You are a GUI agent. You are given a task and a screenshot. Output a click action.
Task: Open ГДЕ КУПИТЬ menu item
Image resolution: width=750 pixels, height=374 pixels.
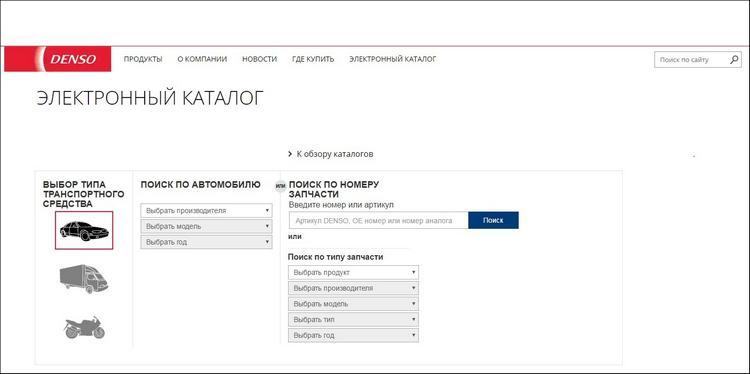pos(313,59)
